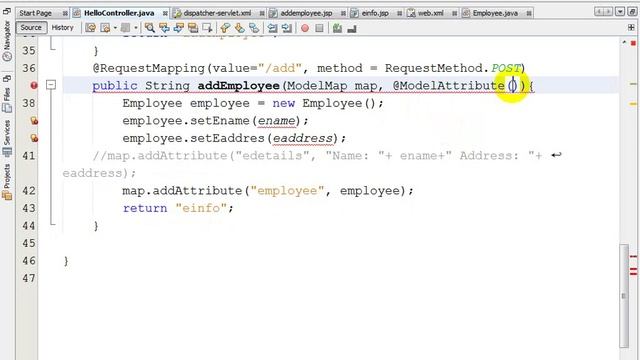Click the vertical scrollbar thumb
640x360 pixels.
[624, 295]
